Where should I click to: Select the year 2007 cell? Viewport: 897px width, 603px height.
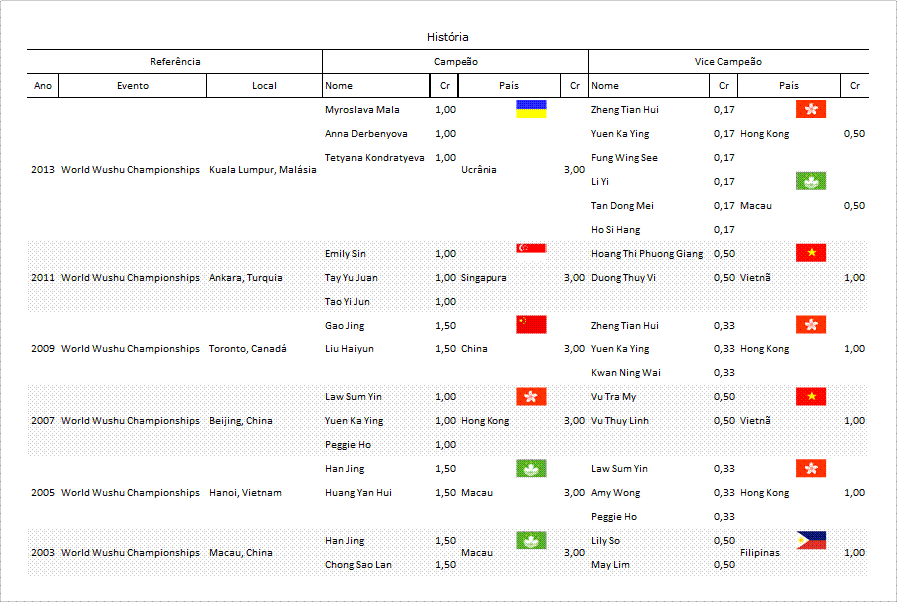pyautogui.click(x=43, y=421)
